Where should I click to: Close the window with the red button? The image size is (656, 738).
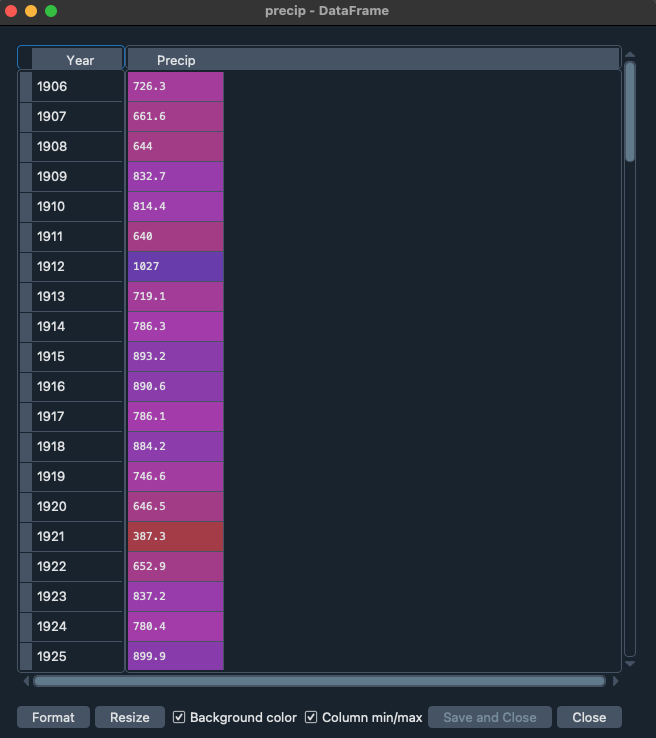point(11,11)
